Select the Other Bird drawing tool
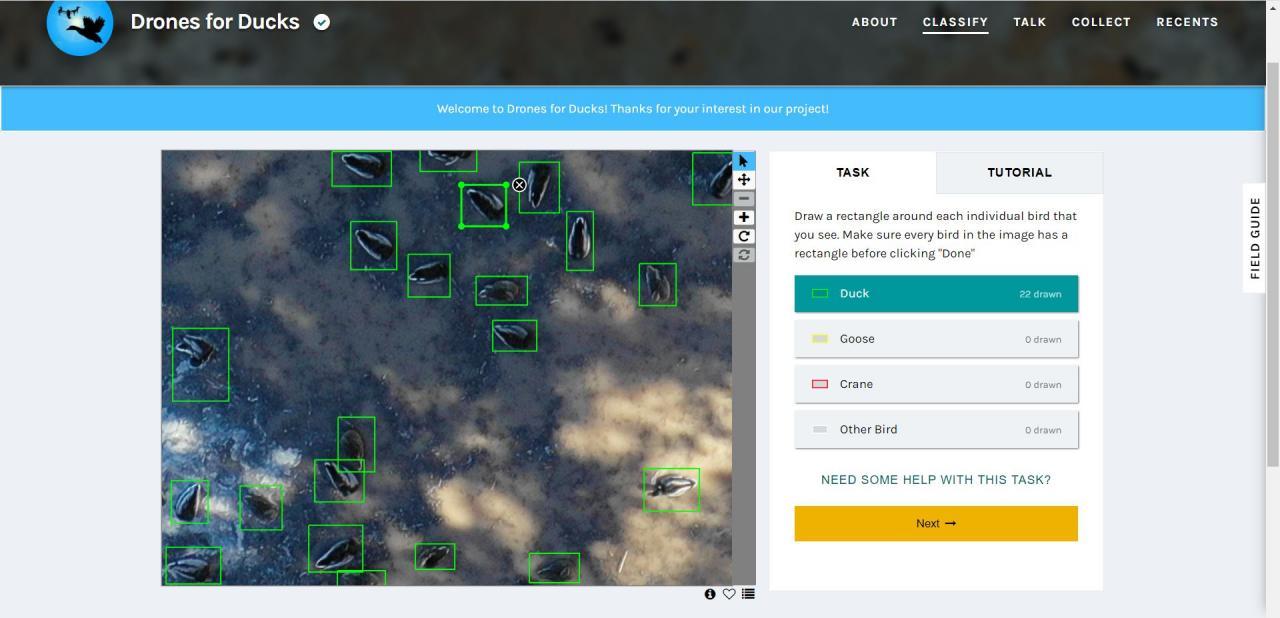Viewport: 1280px width, 618px height. pyautogui.click(x=936, y=430)
